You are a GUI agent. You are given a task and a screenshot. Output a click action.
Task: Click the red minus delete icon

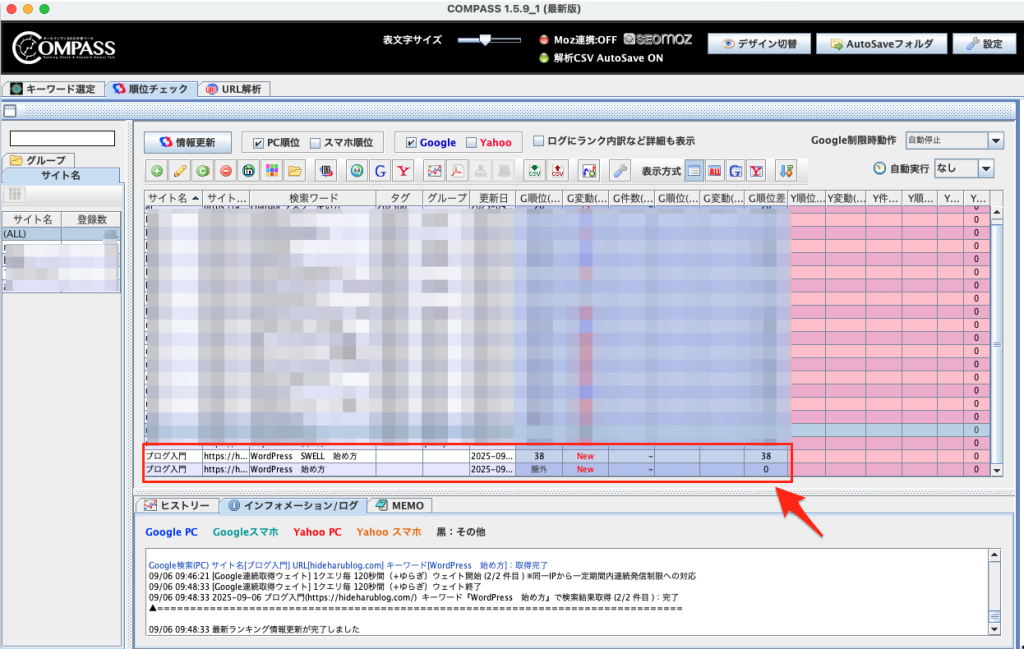[x=226, y=170]
